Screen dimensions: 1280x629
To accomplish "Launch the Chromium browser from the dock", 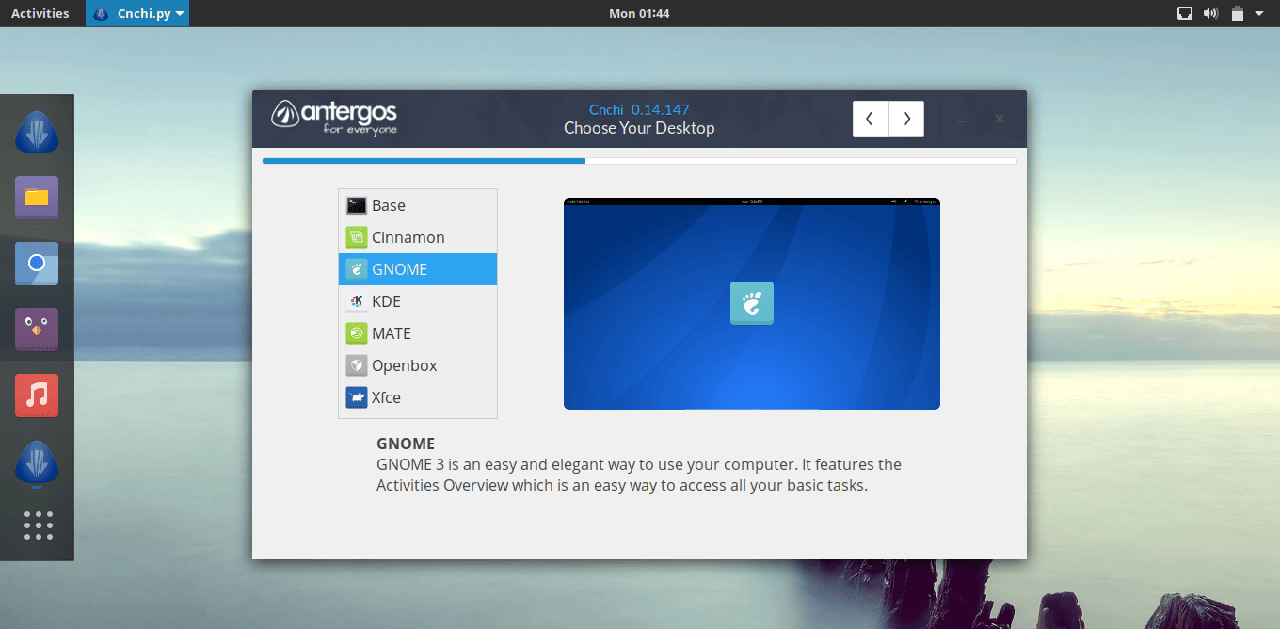I will (x=37, y=263).
